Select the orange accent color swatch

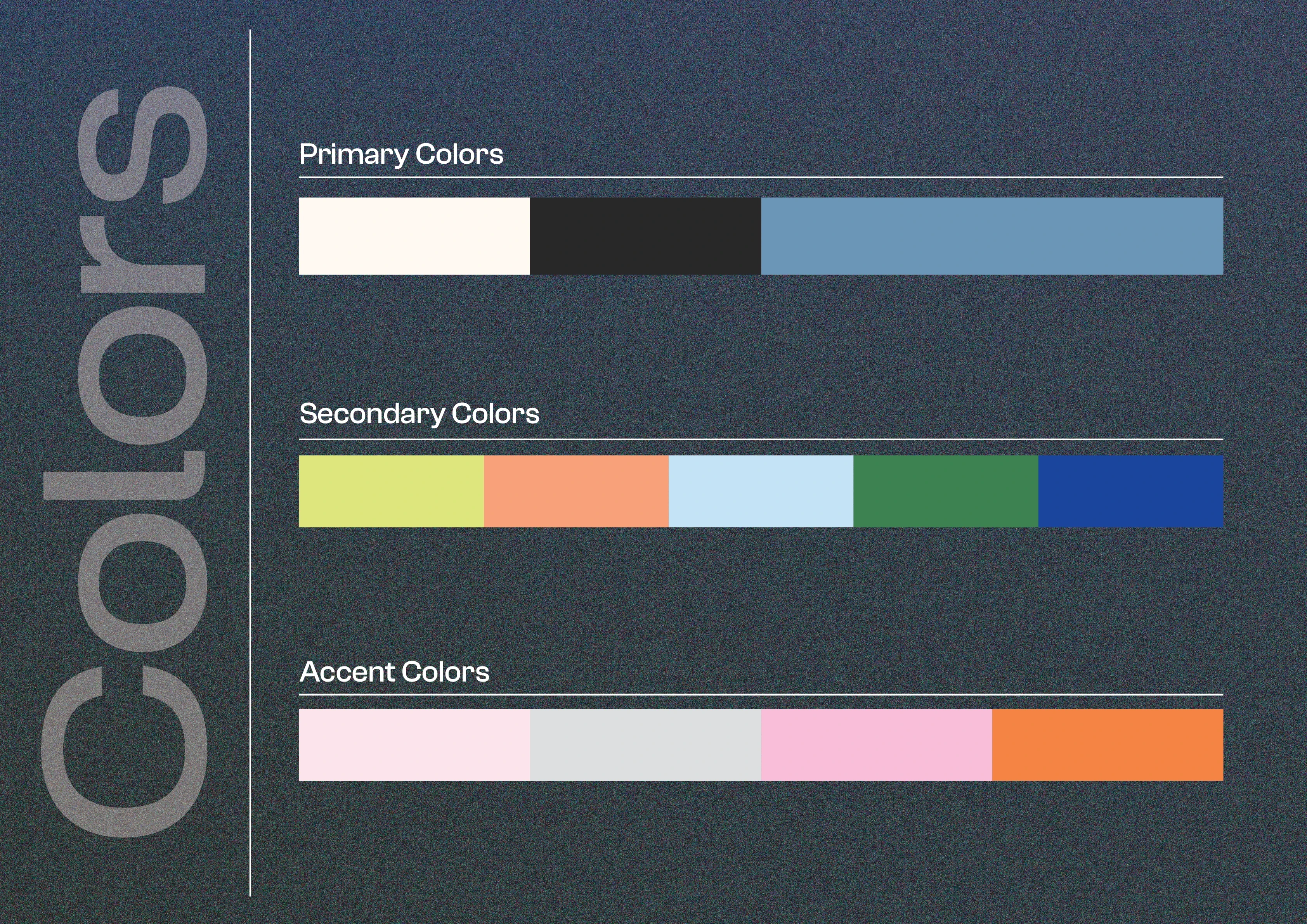[x=1107, y=745]
